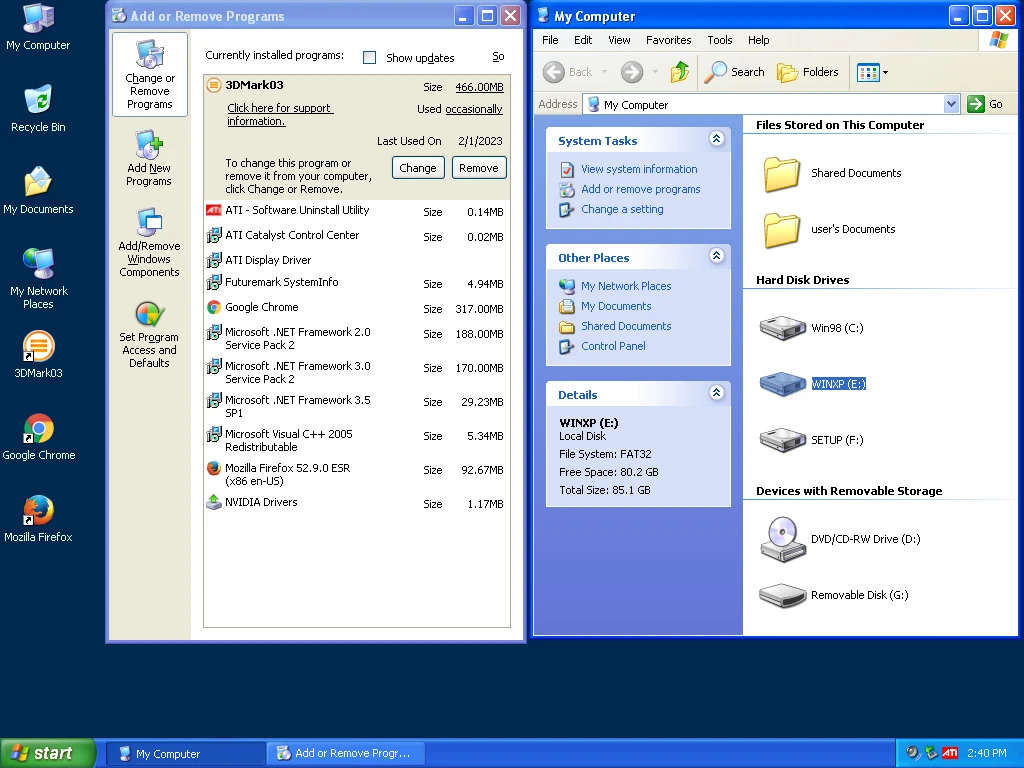1024x768 pixels.
Task: Open Back button history dropdown arrow
Action: (605, 72)
